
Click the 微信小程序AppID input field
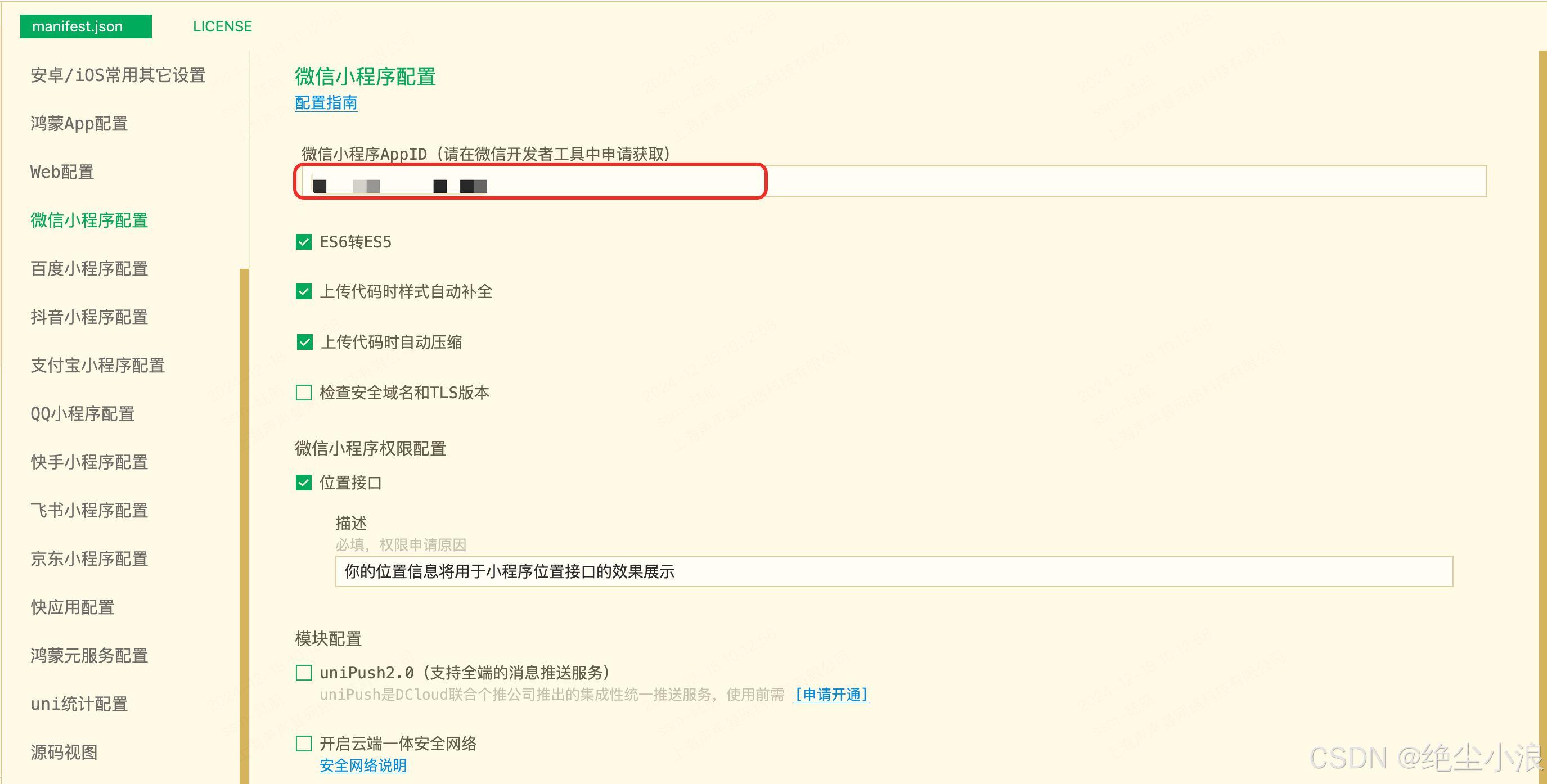tap(894, 181)
